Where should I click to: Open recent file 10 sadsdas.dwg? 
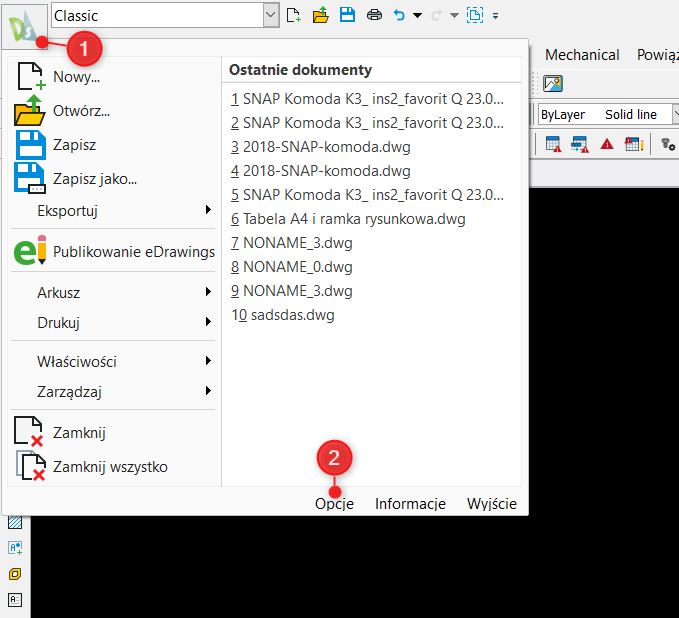(x=283, y=315)
